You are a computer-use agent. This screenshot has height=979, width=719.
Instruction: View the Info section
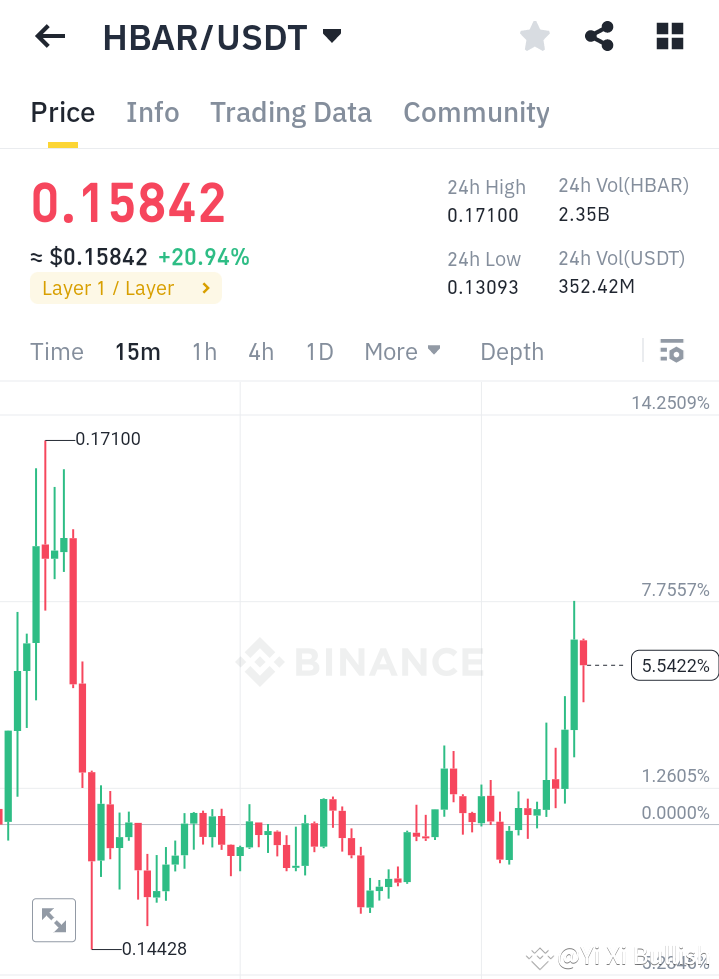pyautogui.click(x=152, y=112)
